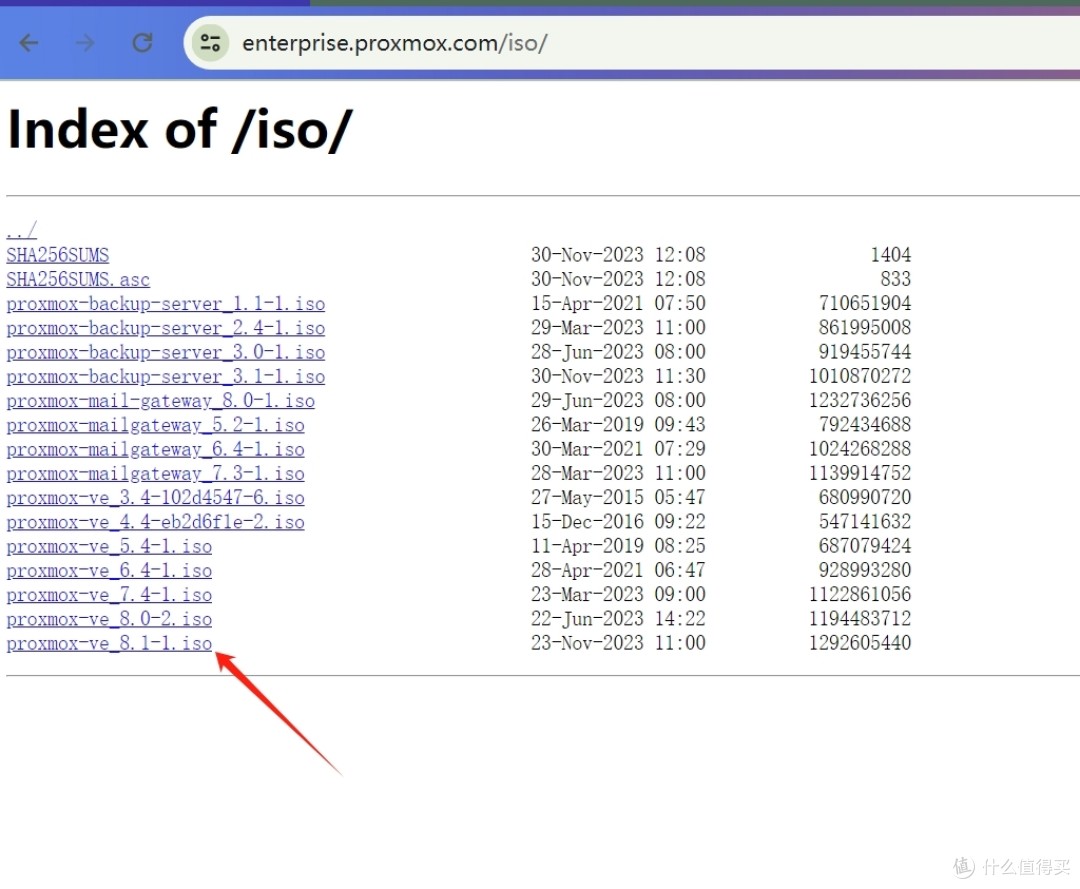Download proxmox-mailgateway_7.3-1.iso

click(x=156, y=473)
